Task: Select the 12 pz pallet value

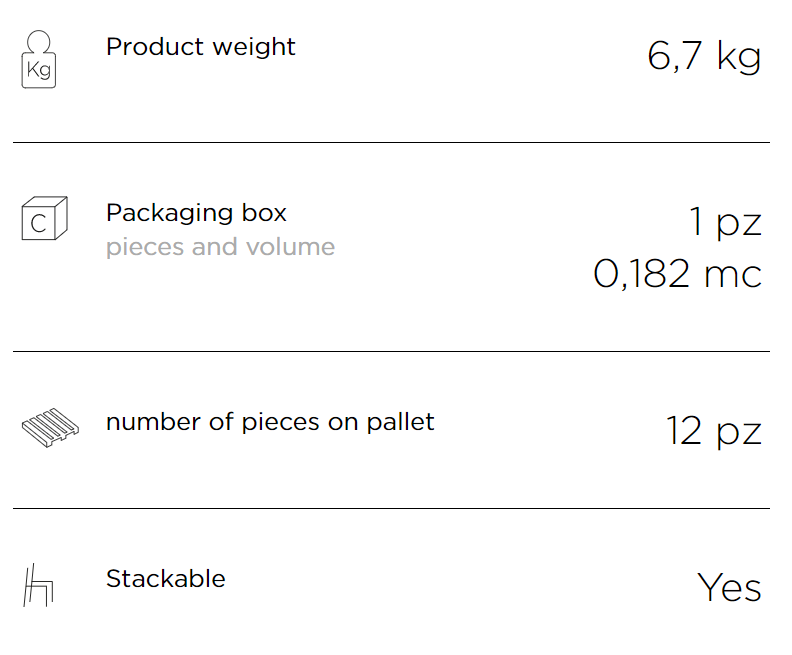Action: point(714,431)
